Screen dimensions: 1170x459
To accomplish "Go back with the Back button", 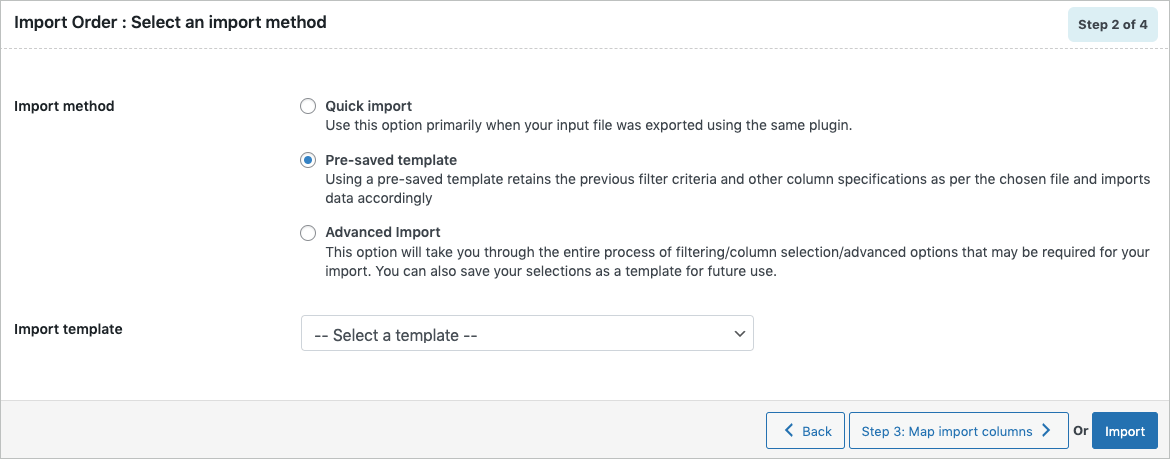I will coord(806,431).
